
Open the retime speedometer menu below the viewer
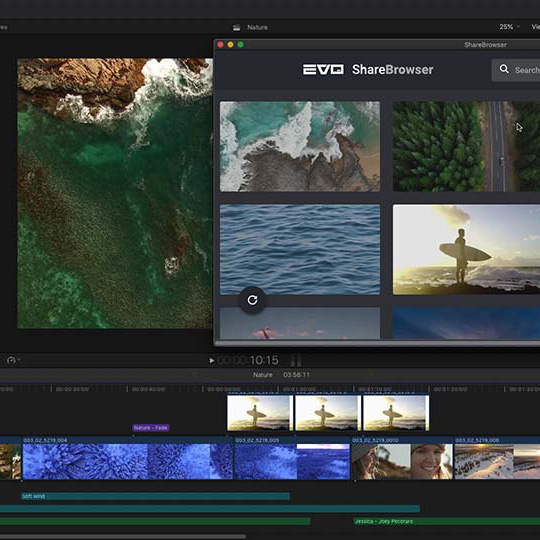(x=13, y=360)
